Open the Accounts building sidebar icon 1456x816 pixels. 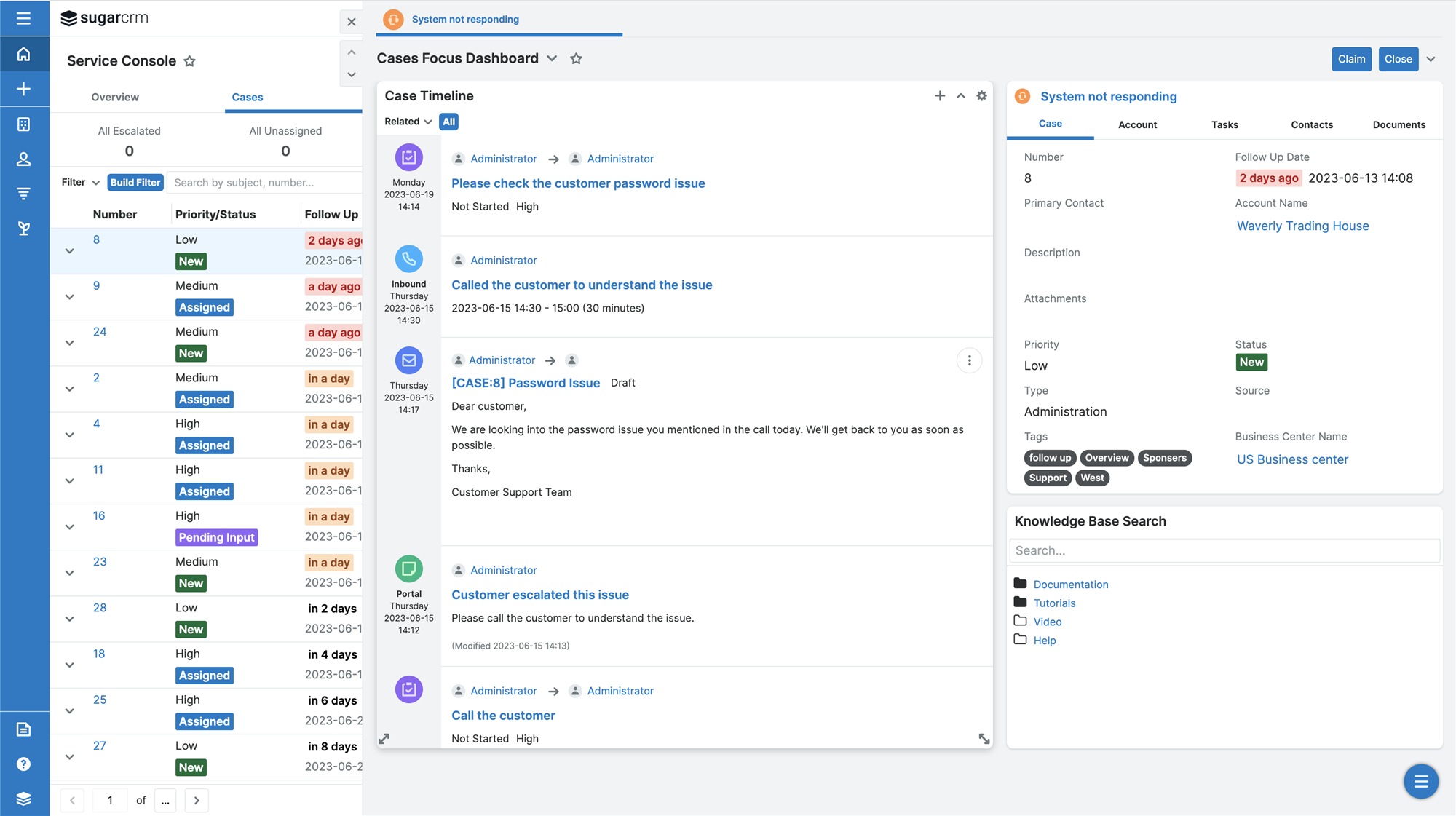23,124
